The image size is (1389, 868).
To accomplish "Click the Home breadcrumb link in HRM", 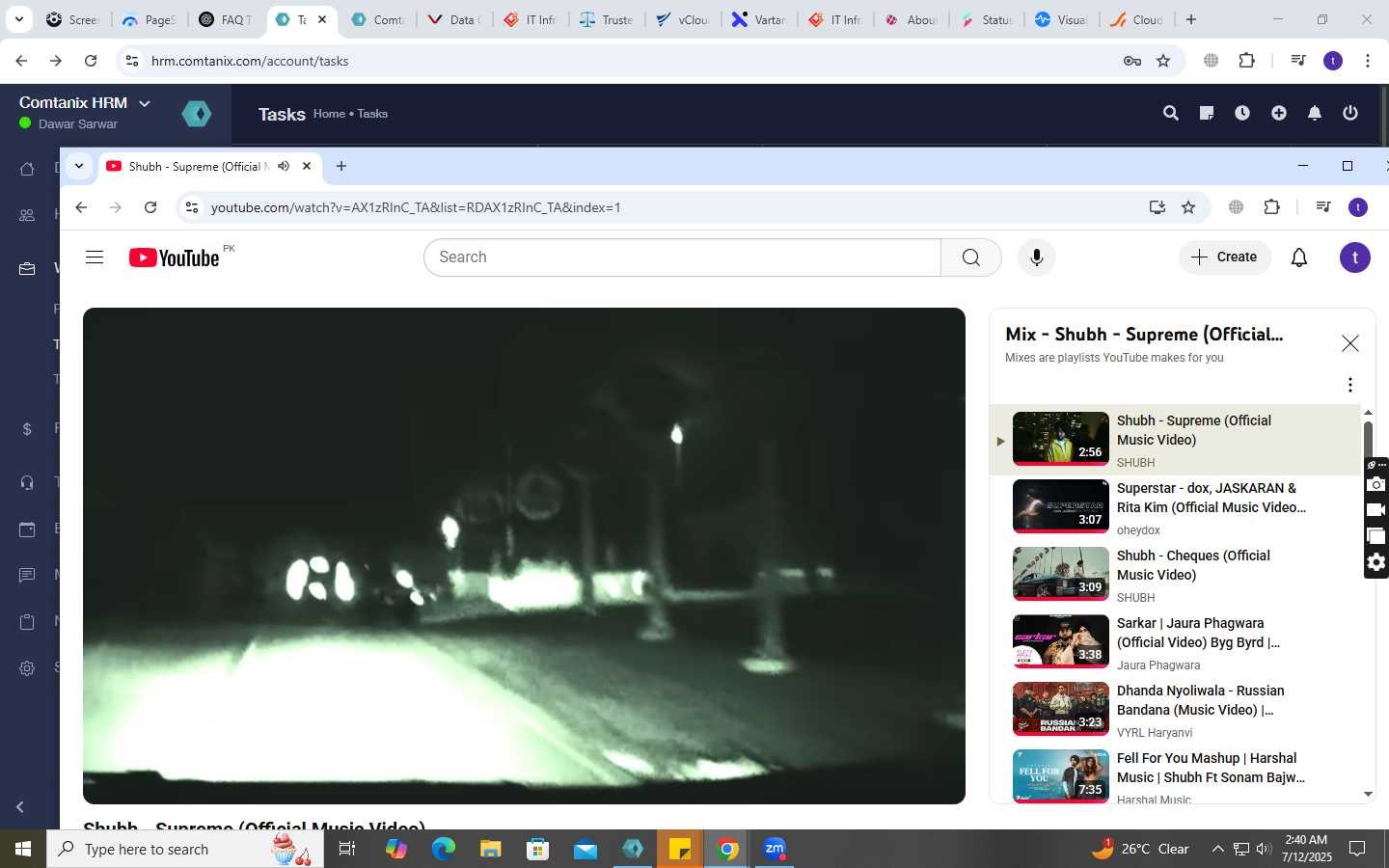I will click(x=329, y=114).
